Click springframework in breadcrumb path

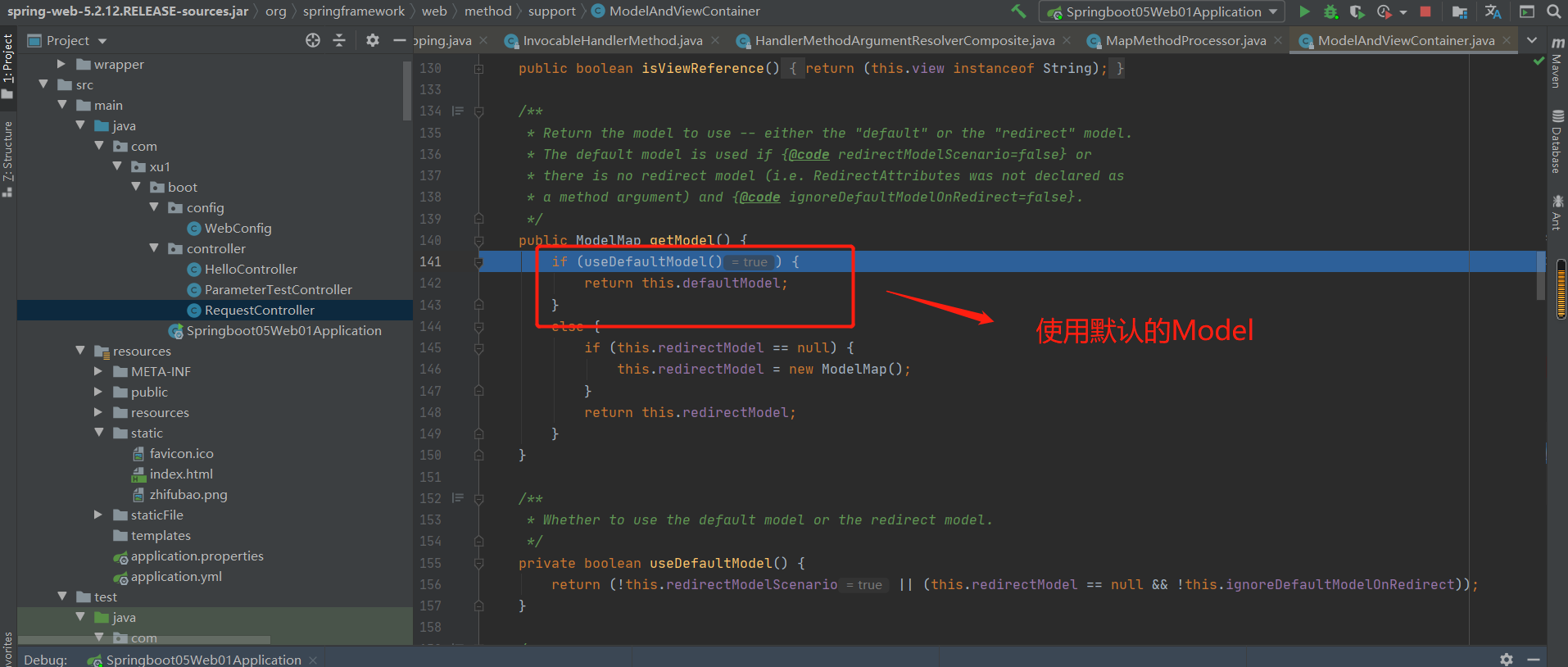click(354, 11)
